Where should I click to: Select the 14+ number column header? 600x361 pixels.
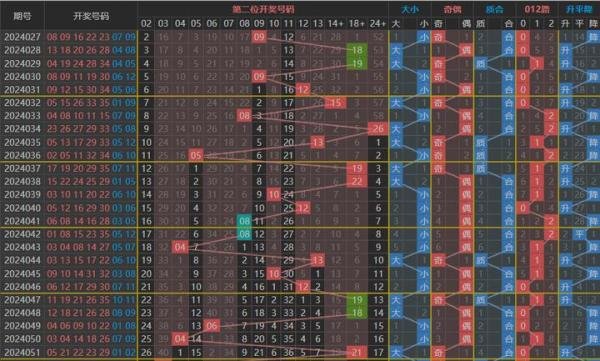(335, 24)
